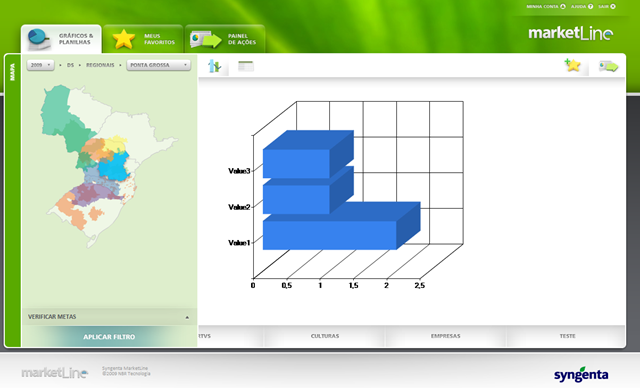Select the Empresas bottom tab
Viewport: 640px width, 388px height.
coord(445,336)
